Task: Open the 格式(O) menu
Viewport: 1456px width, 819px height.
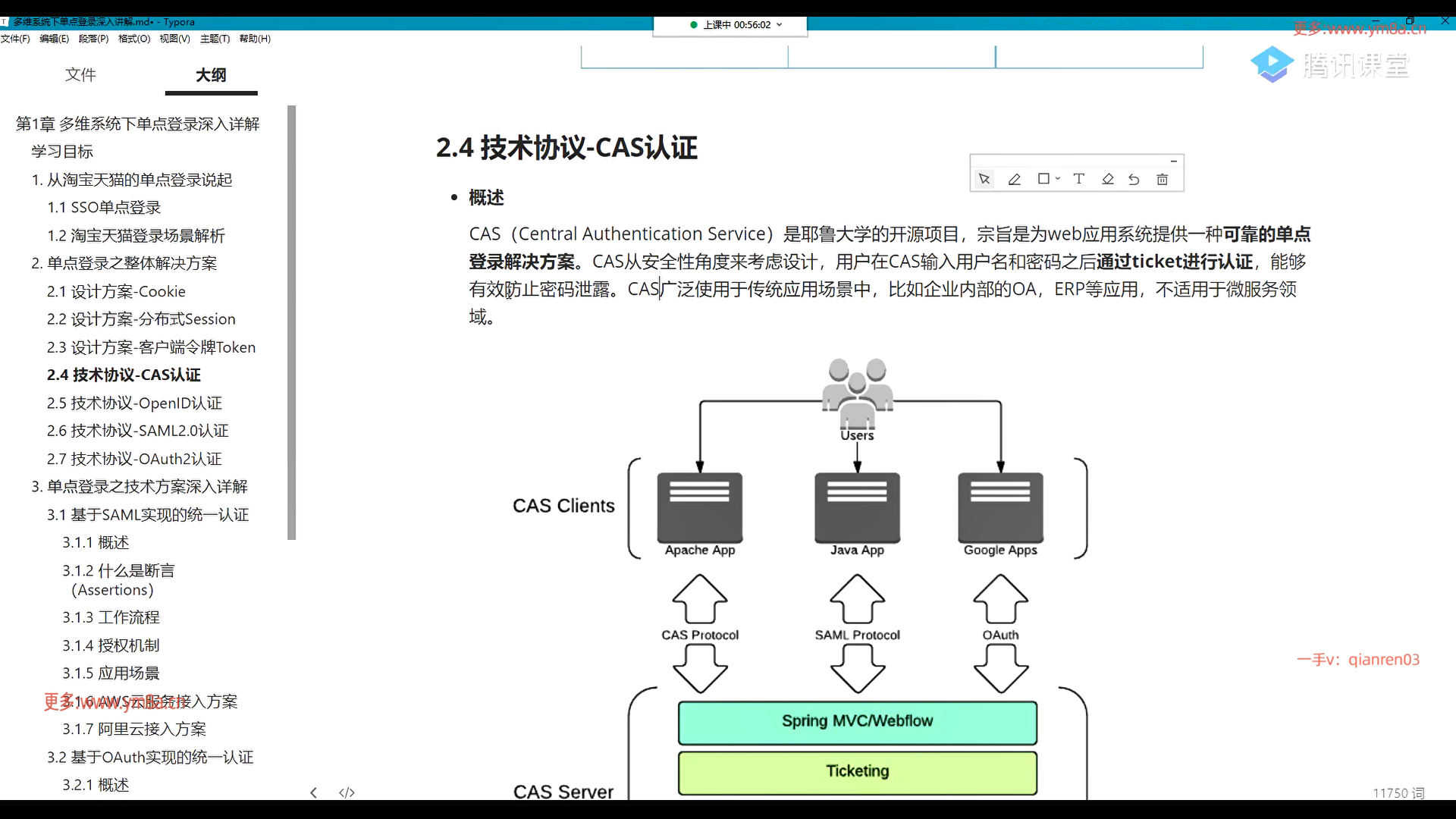Action: tap(134, 39)
